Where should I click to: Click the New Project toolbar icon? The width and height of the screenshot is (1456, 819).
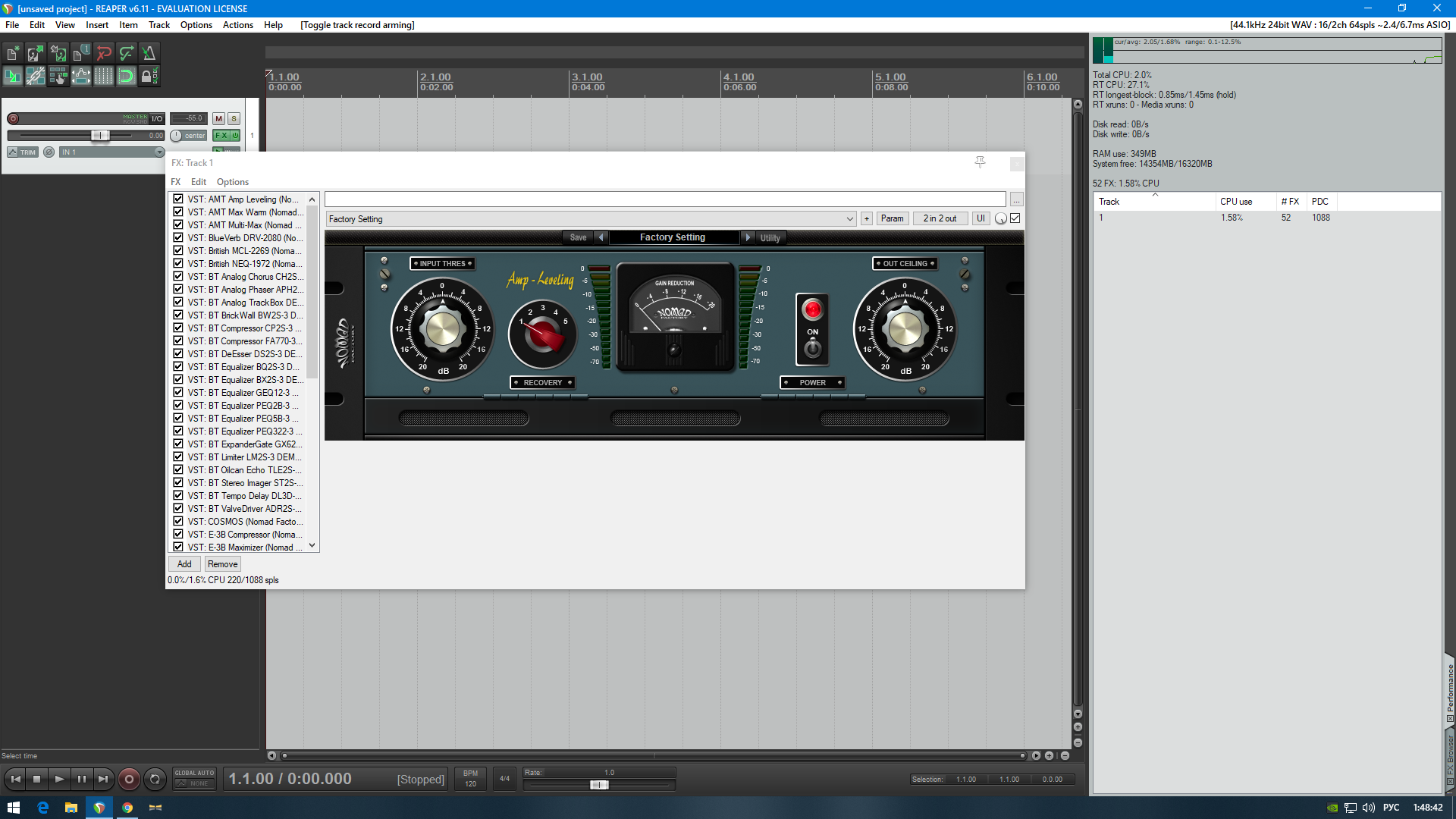coord(13,53)
